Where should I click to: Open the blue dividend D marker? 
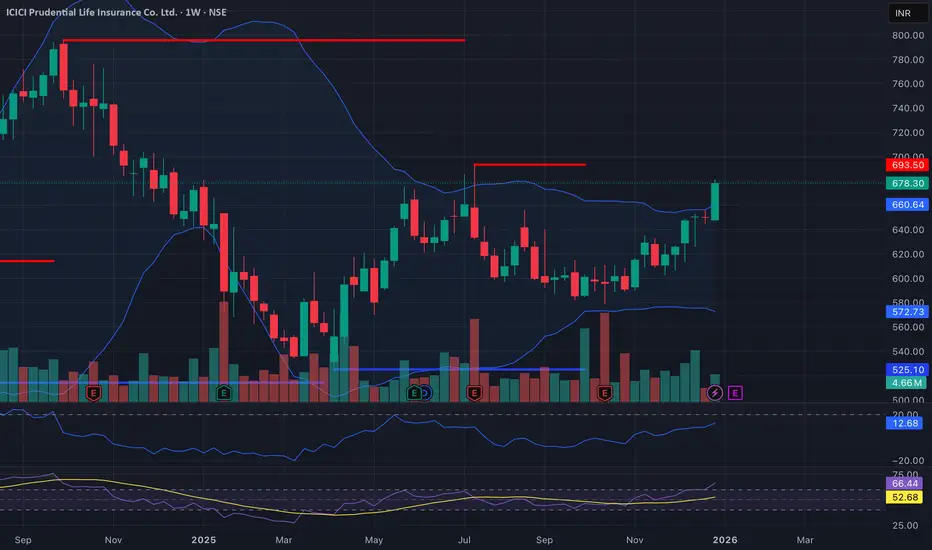click(x=426, y=392)
